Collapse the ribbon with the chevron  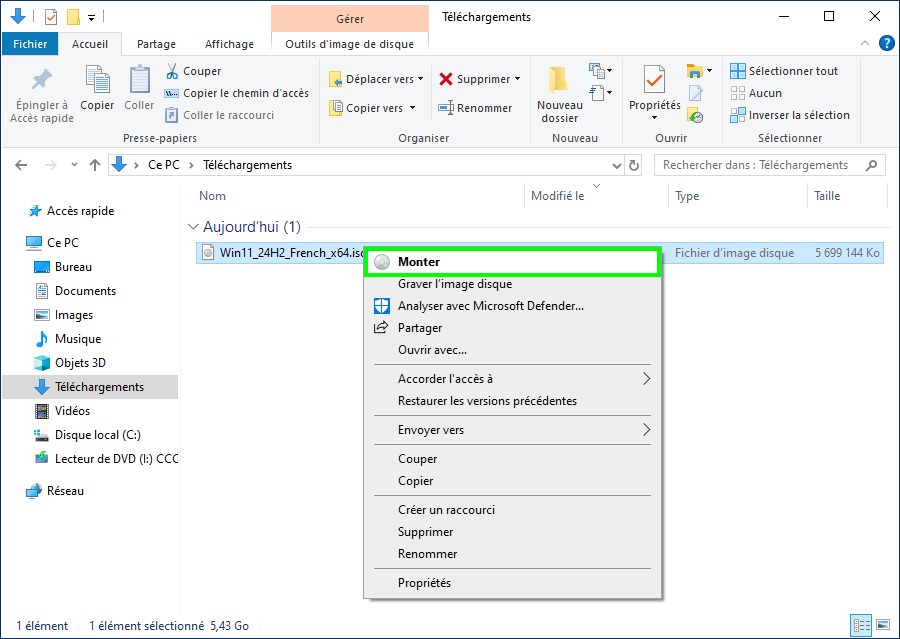865,43
